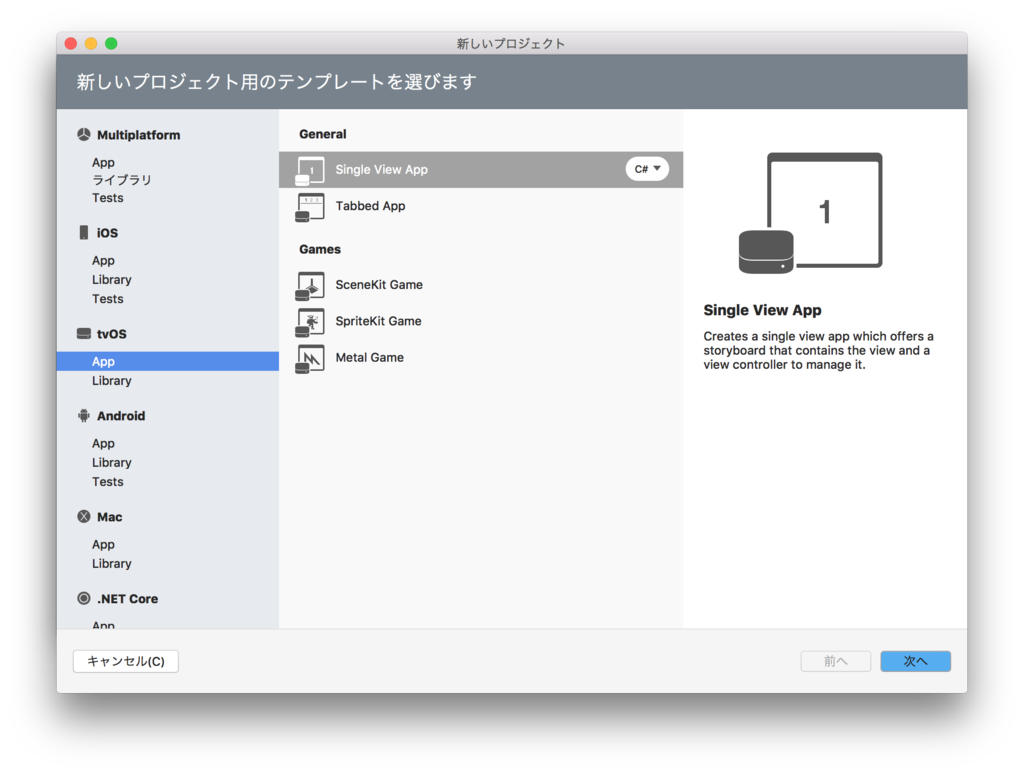Choose SpriteKit Game template

click(481, 321)
